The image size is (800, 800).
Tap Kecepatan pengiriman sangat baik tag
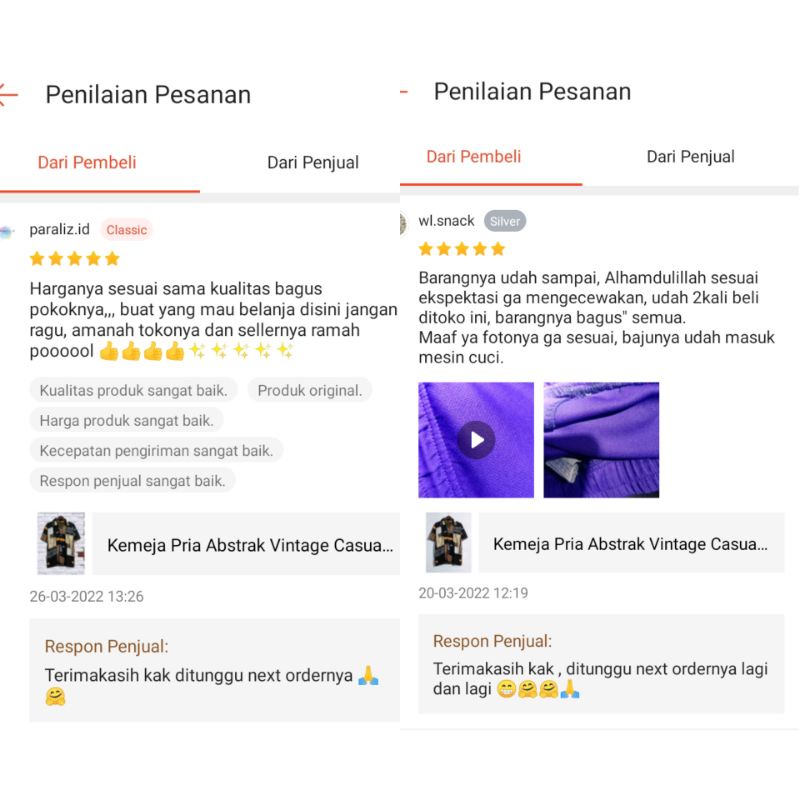[x=156, y=451]
